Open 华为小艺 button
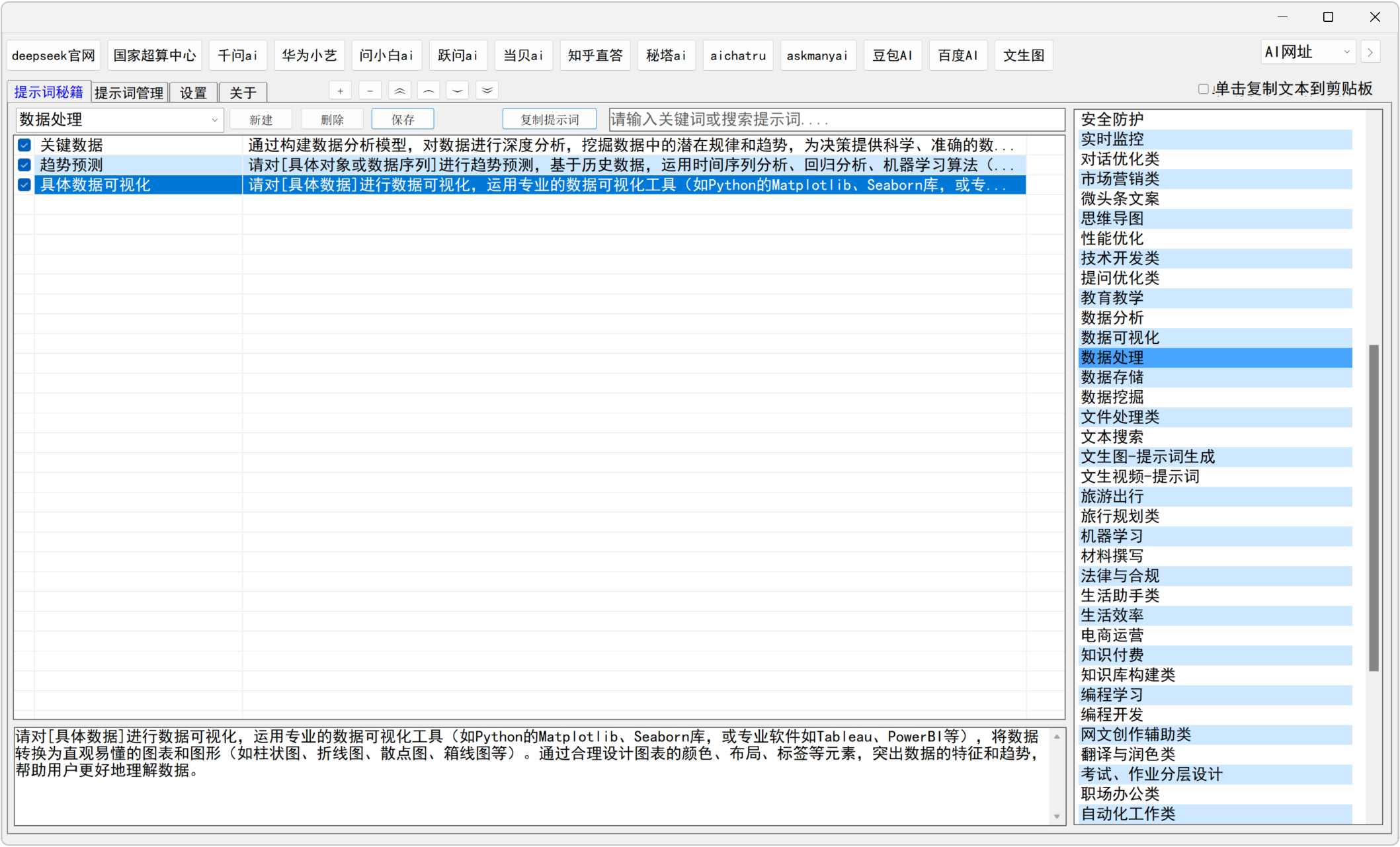This screenshot has height=847, width=1400. 309,56
